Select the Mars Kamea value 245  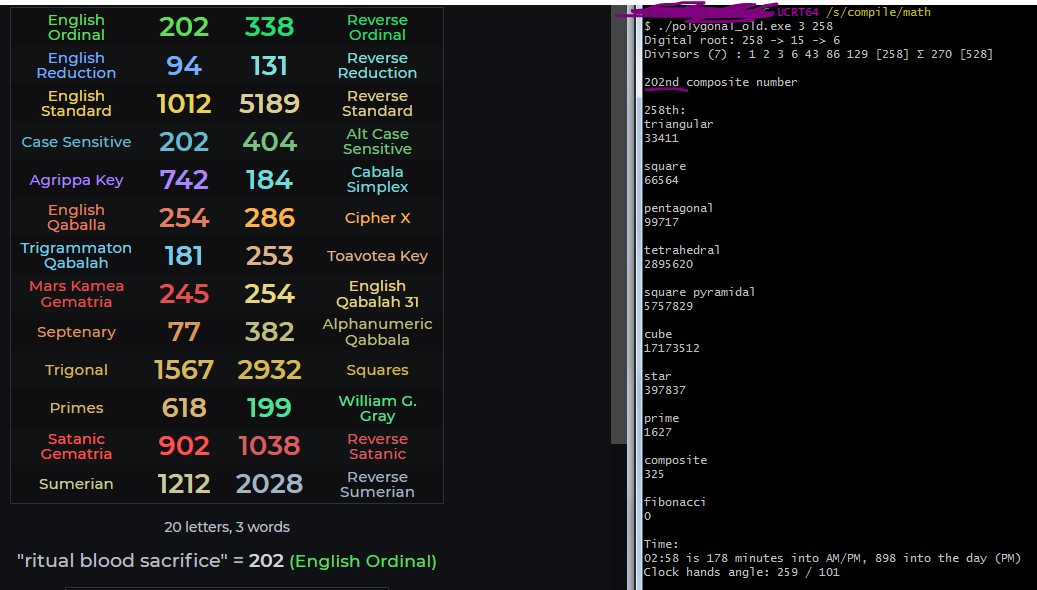point(184,294)
